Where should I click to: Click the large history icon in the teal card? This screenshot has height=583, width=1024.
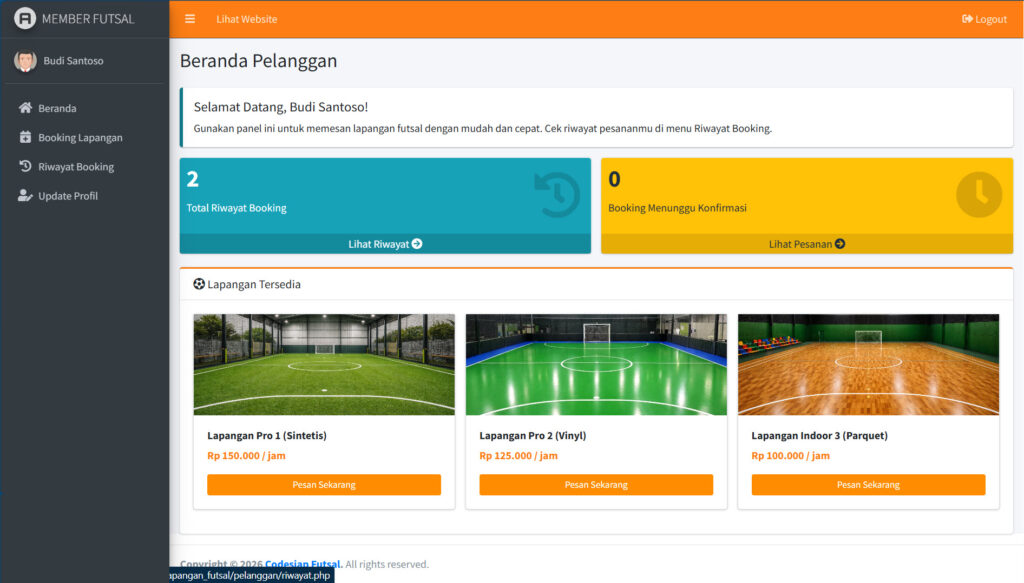click(x=556, y=195)
